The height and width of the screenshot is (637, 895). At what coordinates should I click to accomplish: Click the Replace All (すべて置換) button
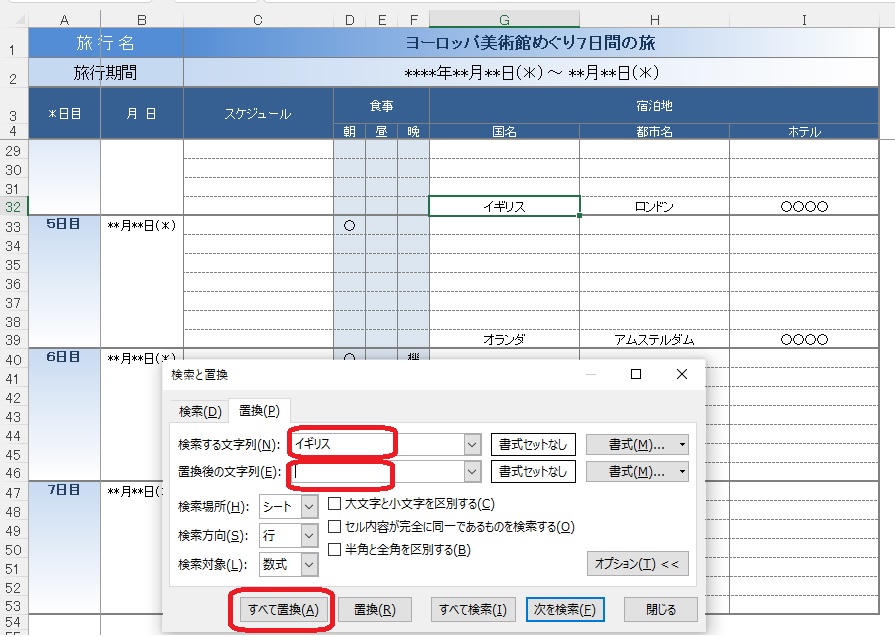point(283,610)
